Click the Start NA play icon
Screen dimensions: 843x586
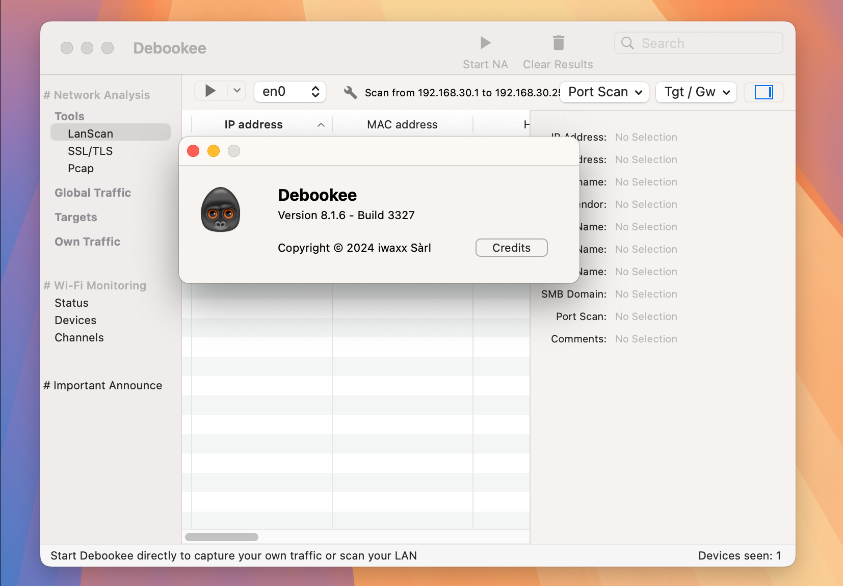coord(485,43)
